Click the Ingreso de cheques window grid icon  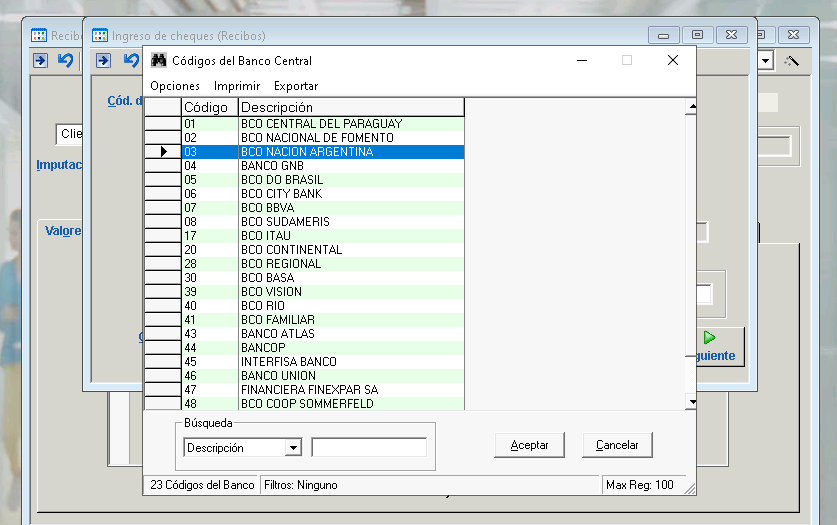click(x=100, y=35)
